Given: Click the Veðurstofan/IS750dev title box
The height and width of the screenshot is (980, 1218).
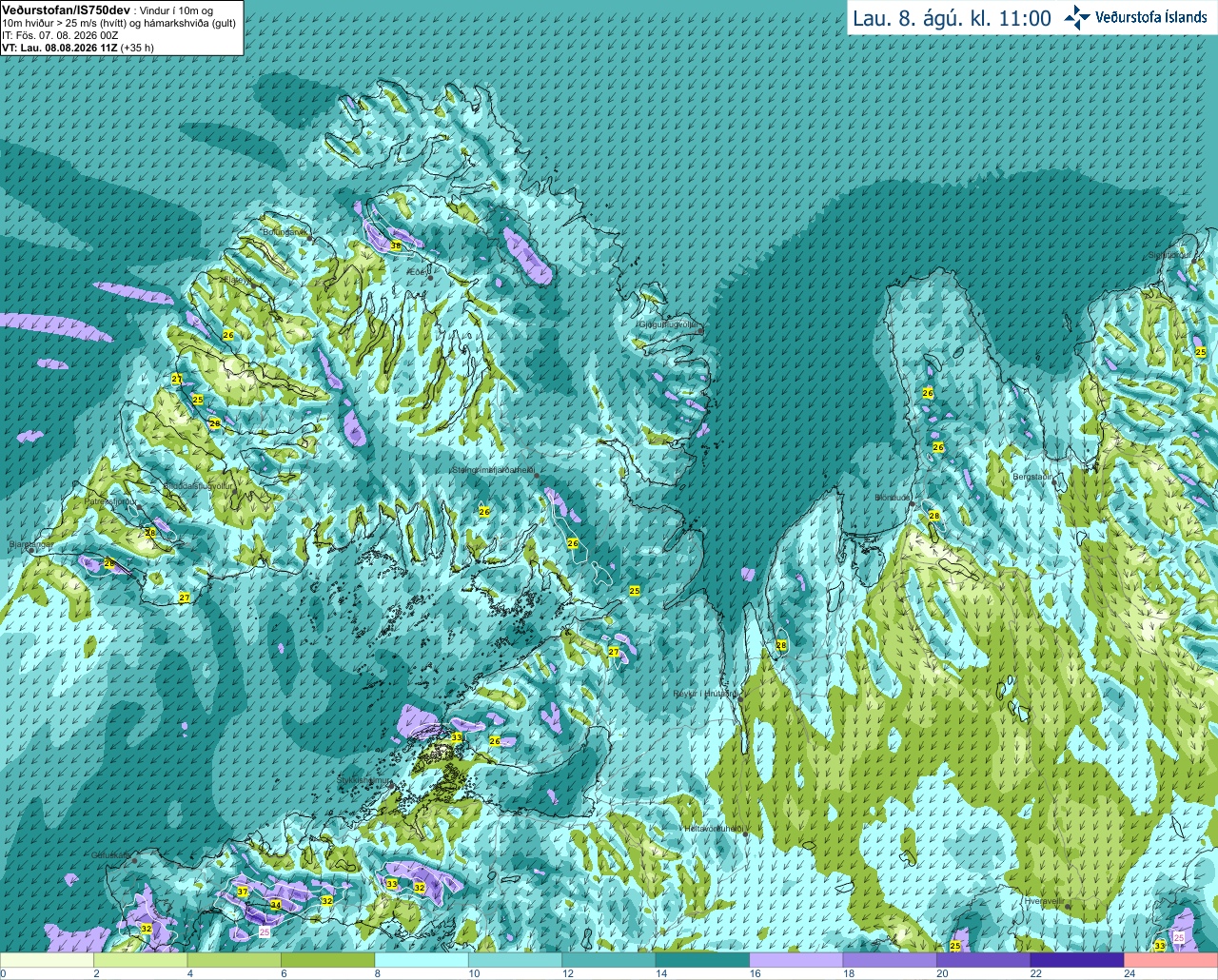Looking at the screenshot, I should [122, 28].
